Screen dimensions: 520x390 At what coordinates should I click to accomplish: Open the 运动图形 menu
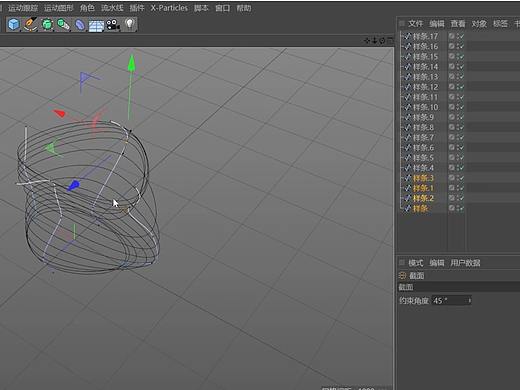pos(58,8)
